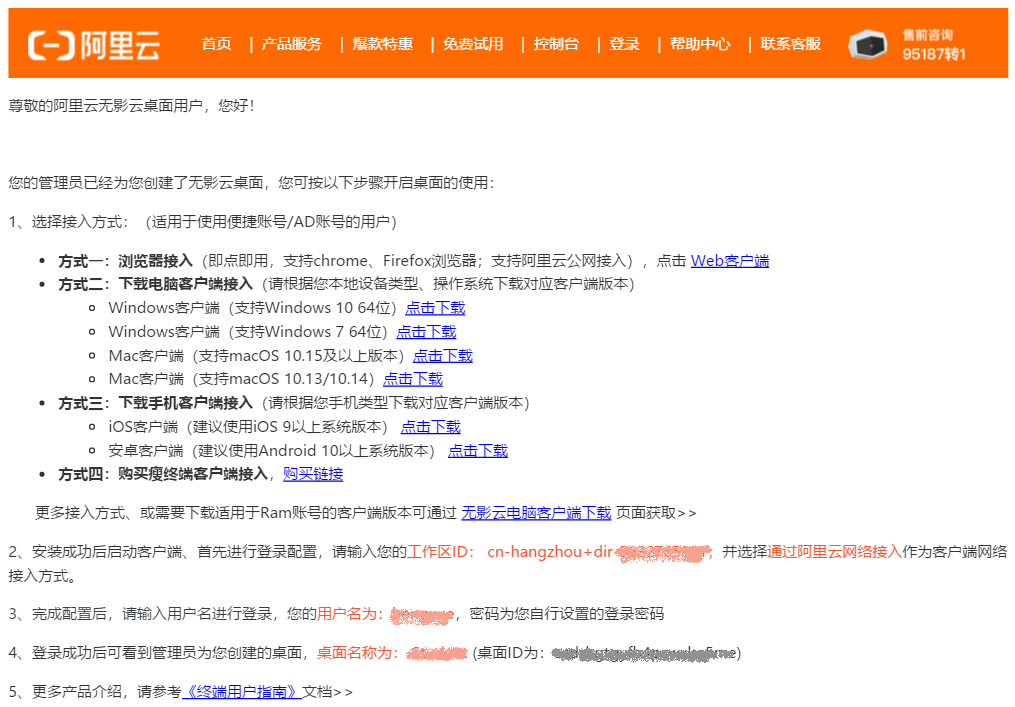Go to 免费试用 in the header
This screenshot has width=1015, height=707.
(473, 43)
